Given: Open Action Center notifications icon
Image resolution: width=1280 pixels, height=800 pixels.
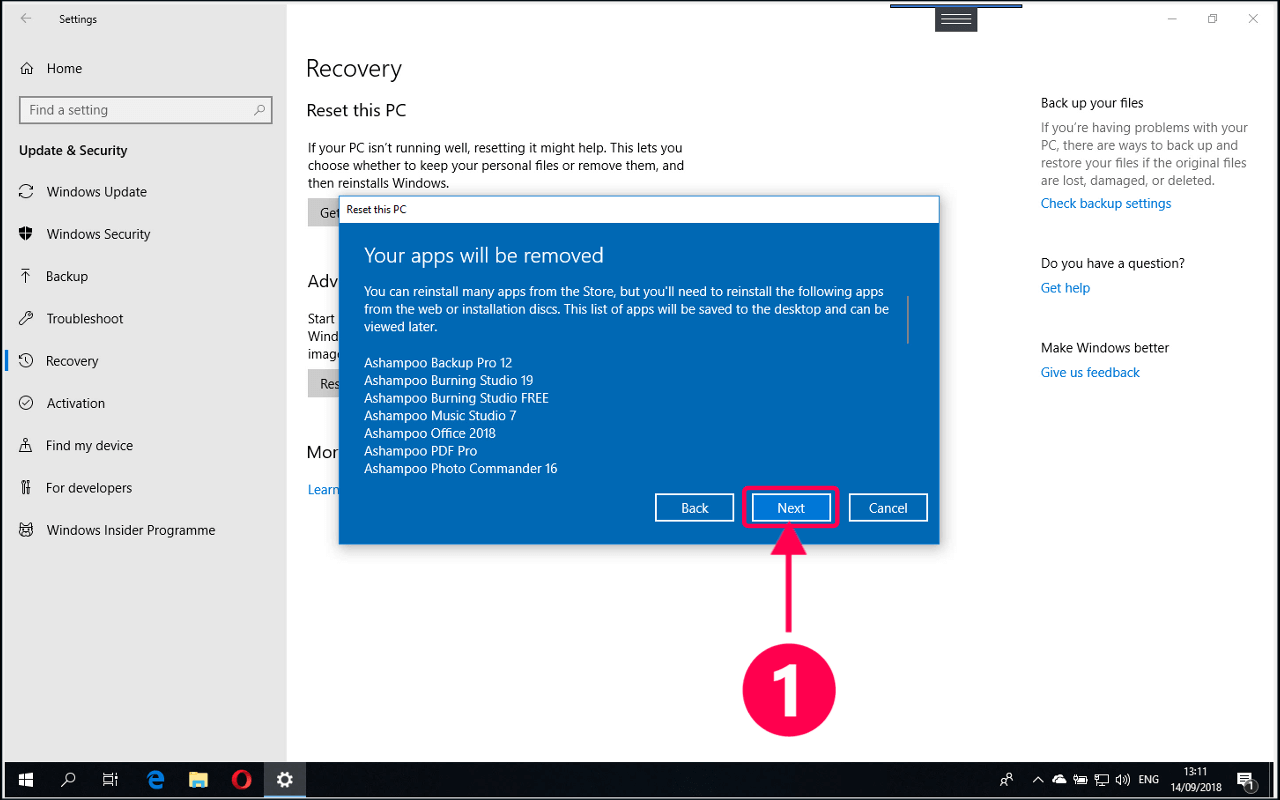Looking at the screenshot, I should [x=1246, y=780].
